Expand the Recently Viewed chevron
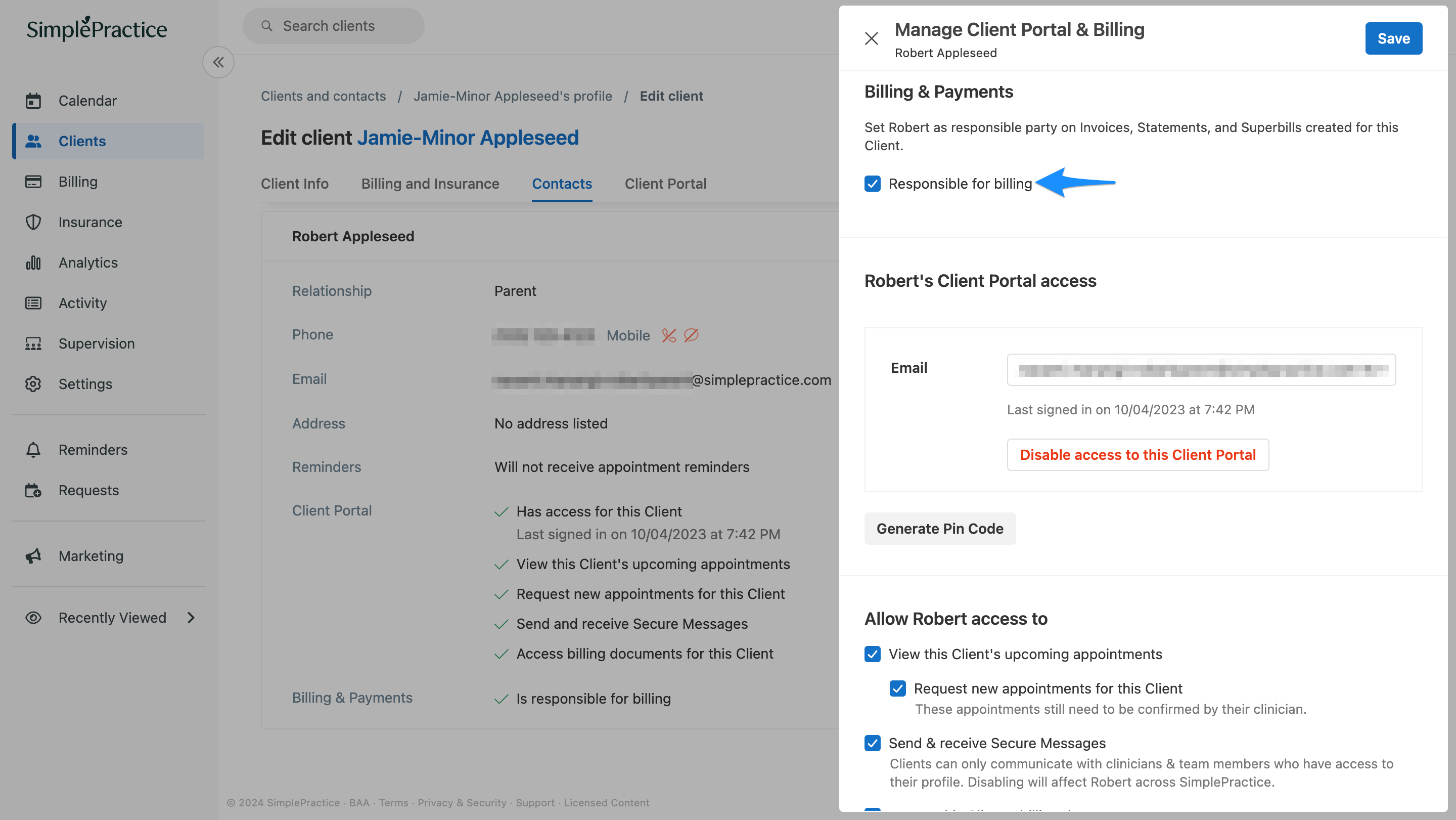This screenshot has height=820, width=1456. click(191, 618)
